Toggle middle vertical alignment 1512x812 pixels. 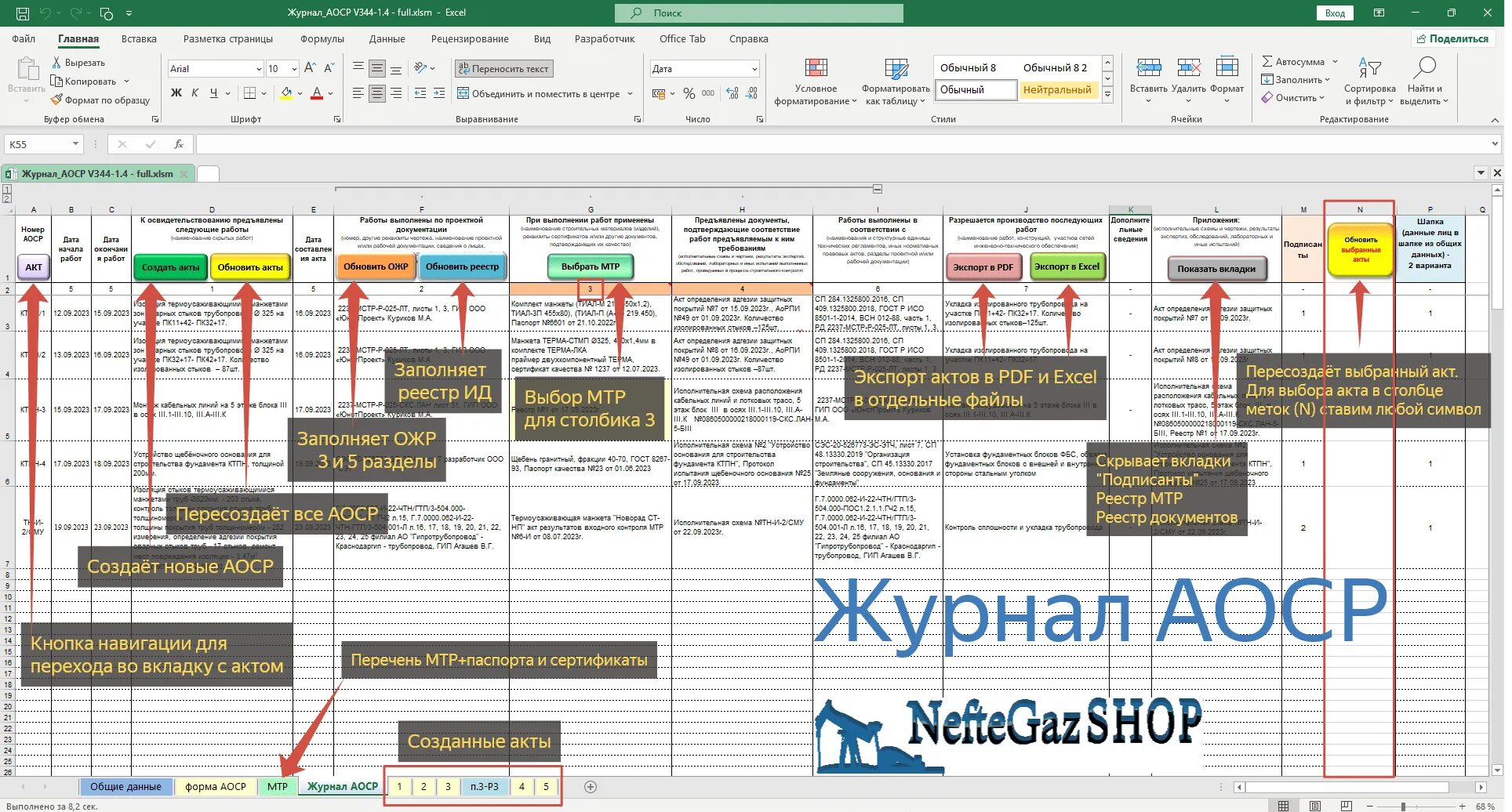coord(377,68)
